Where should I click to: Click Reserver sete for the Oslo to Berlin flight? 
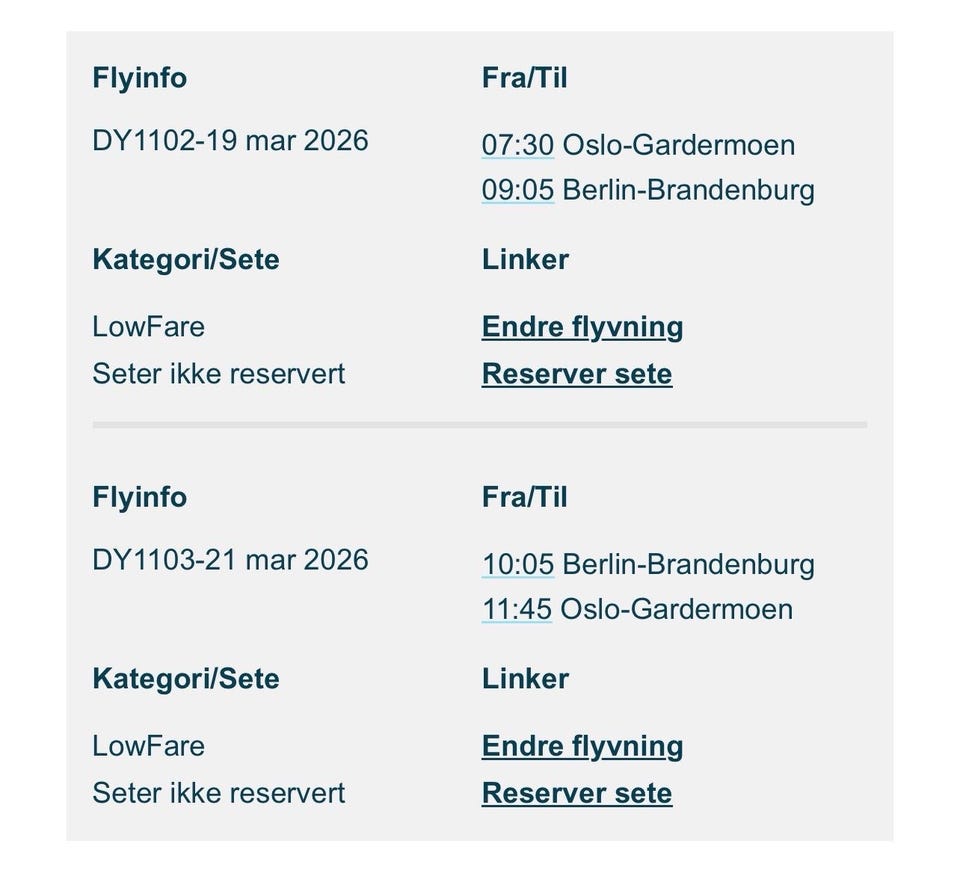577,374
